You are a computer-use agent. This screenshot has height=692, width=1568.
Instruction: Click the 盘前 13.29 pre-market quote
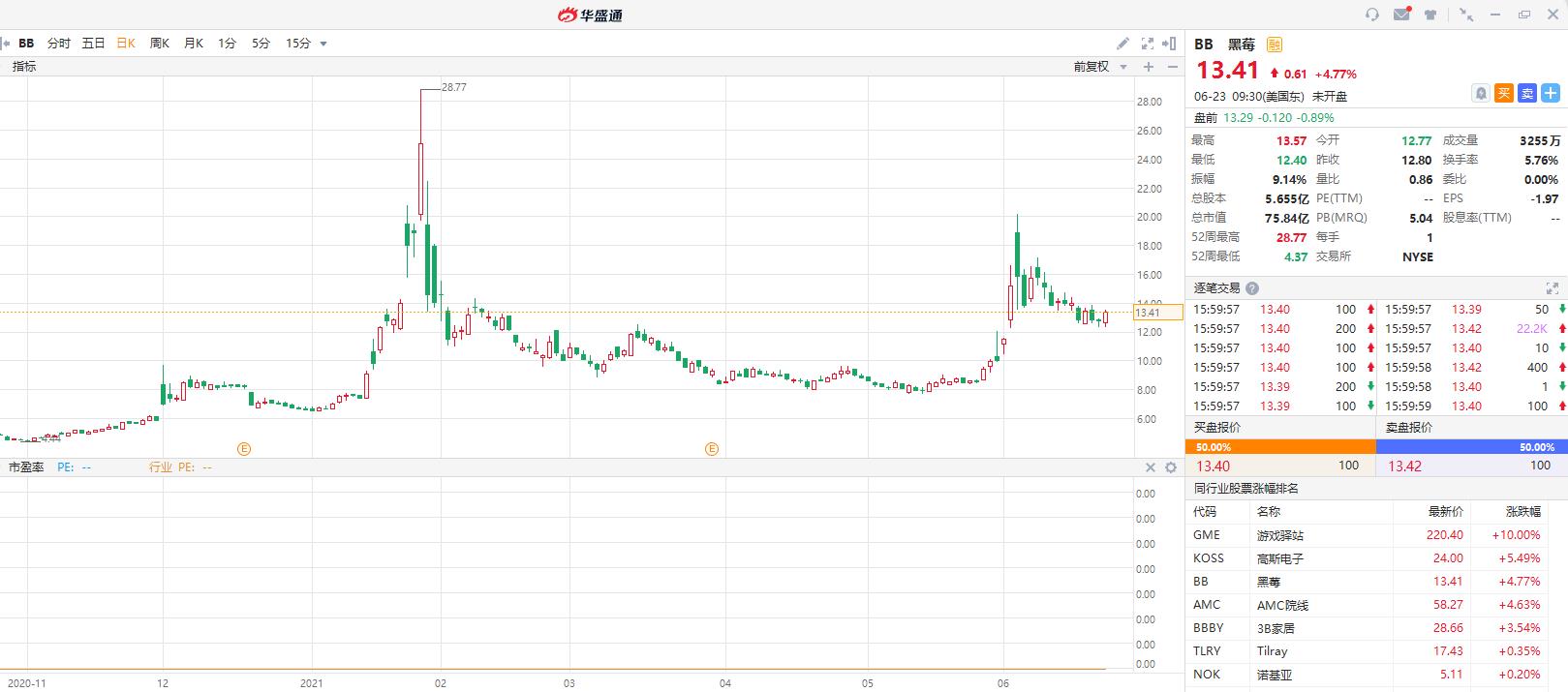pos(1264,118)
